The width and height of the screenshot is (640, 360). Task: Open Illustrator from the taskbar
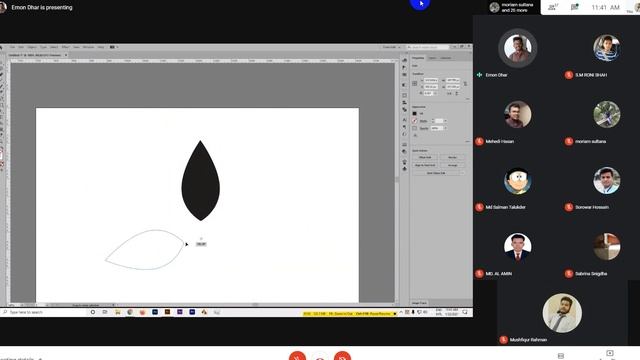pos(167,312)
